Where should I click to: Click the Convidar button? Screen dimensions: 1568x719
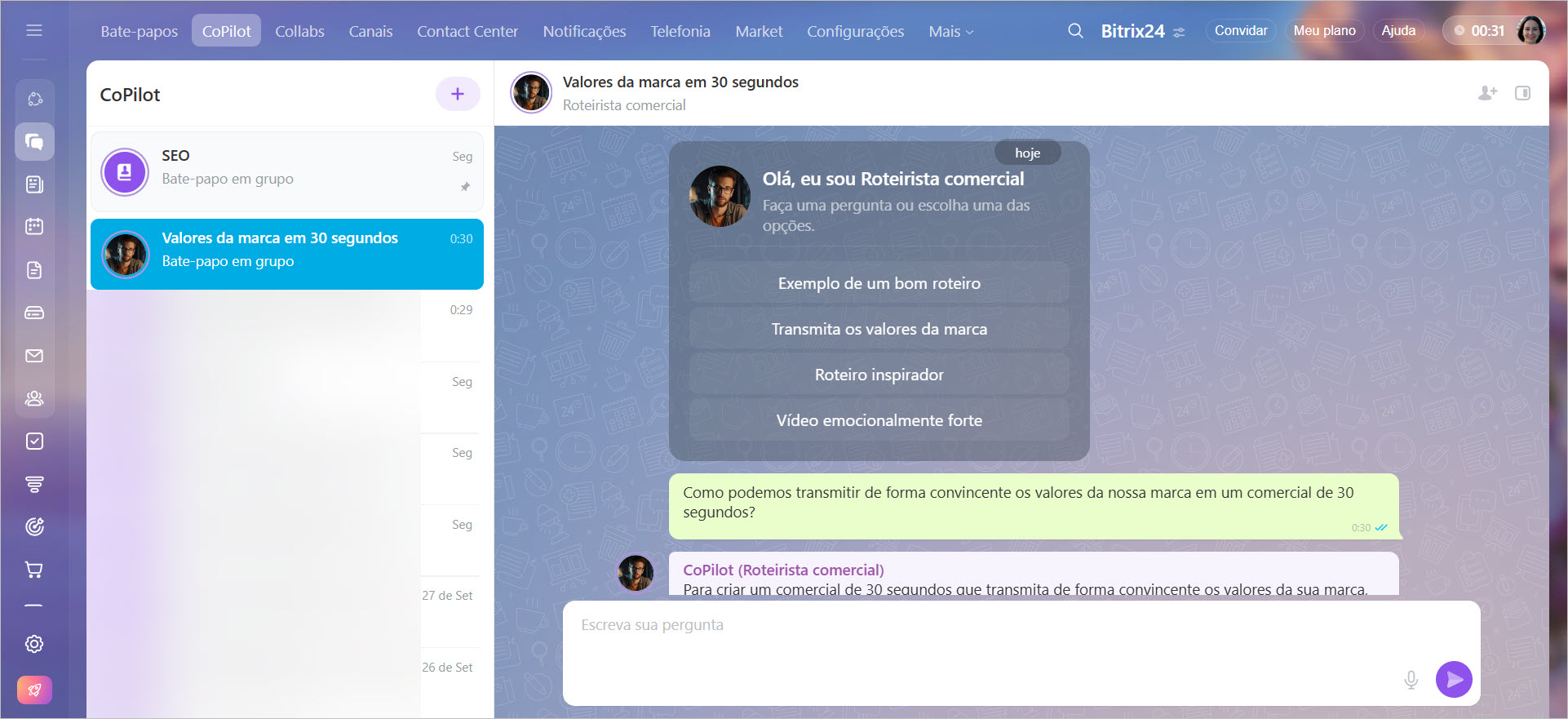tap(1240, 31)
